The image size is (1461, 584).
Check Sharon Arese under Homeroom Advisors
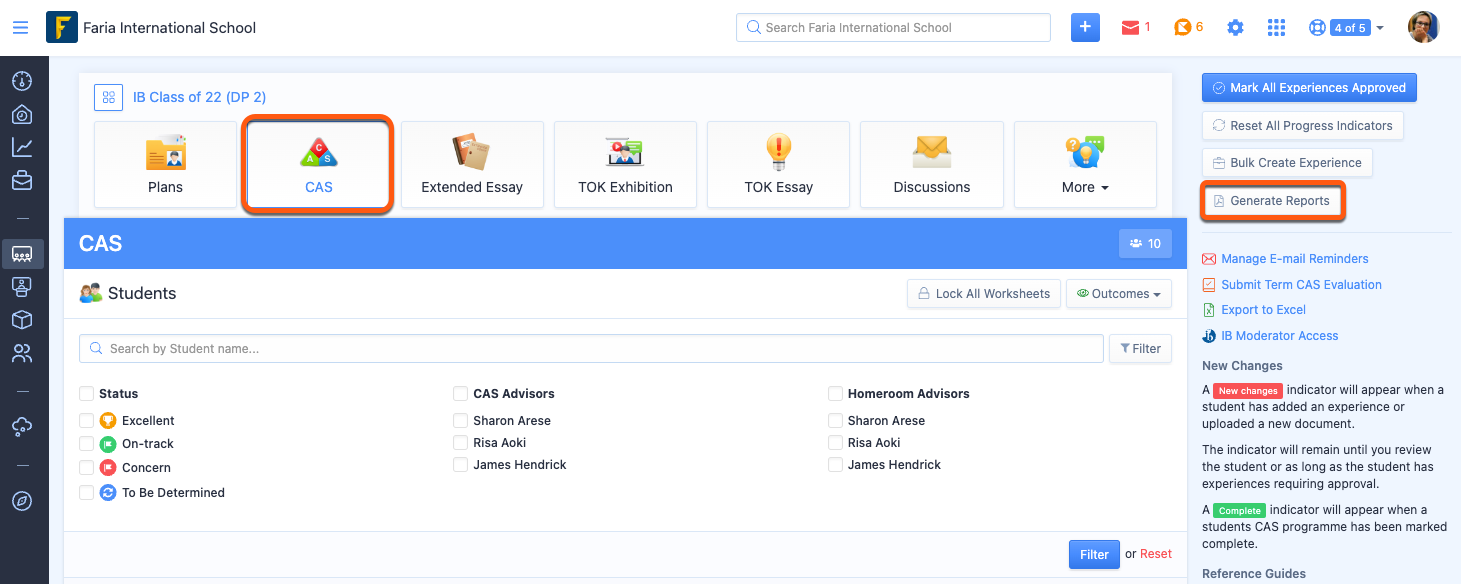point(835,421)
